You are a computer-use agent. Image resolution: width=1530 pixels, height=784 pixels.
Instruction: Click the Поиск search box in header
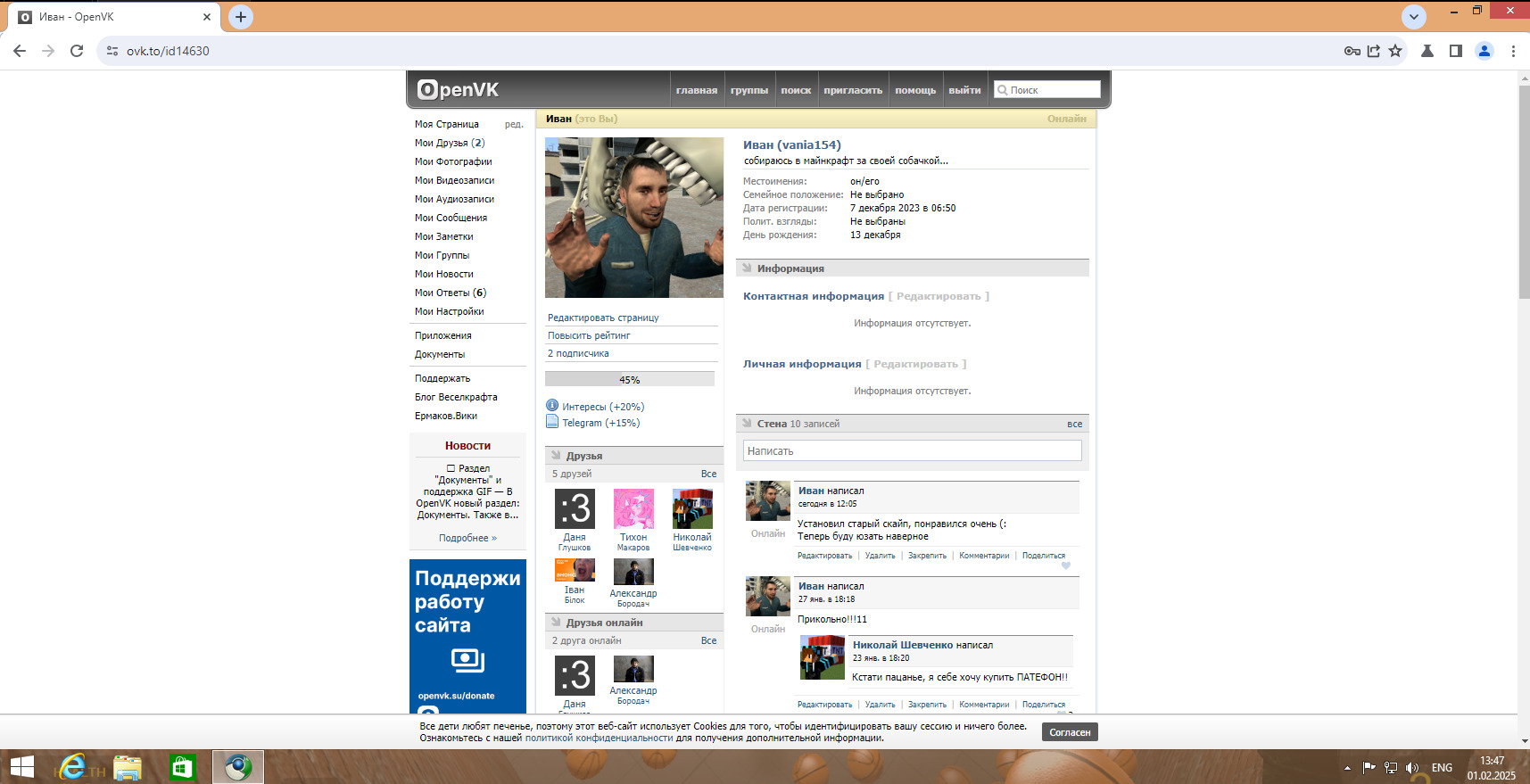pyautogui.click(x=1047, y=90)
